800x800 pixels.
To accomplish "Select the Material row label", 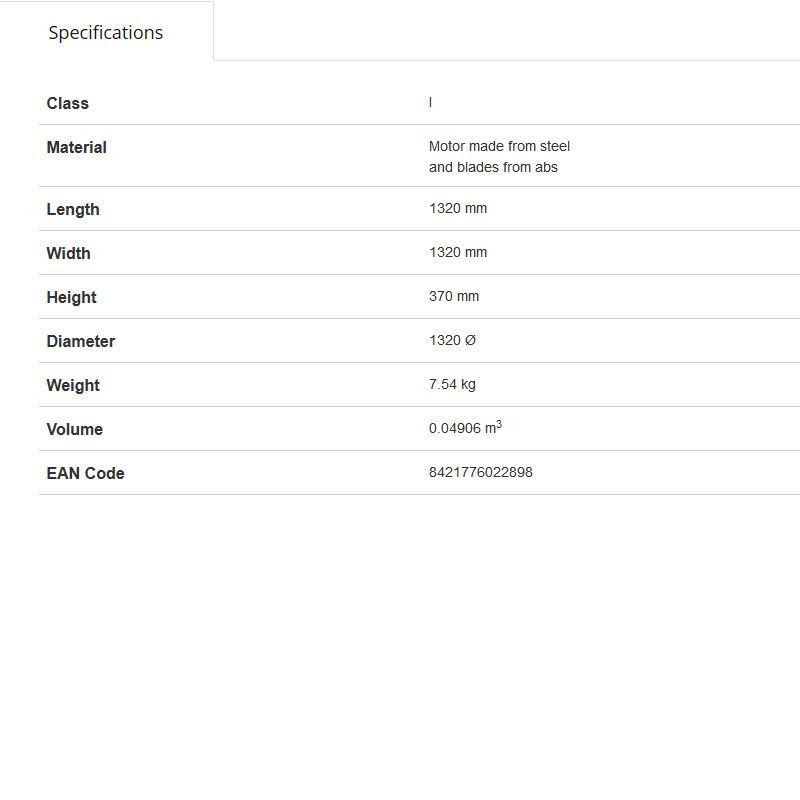I will click(x=77, y=147).
